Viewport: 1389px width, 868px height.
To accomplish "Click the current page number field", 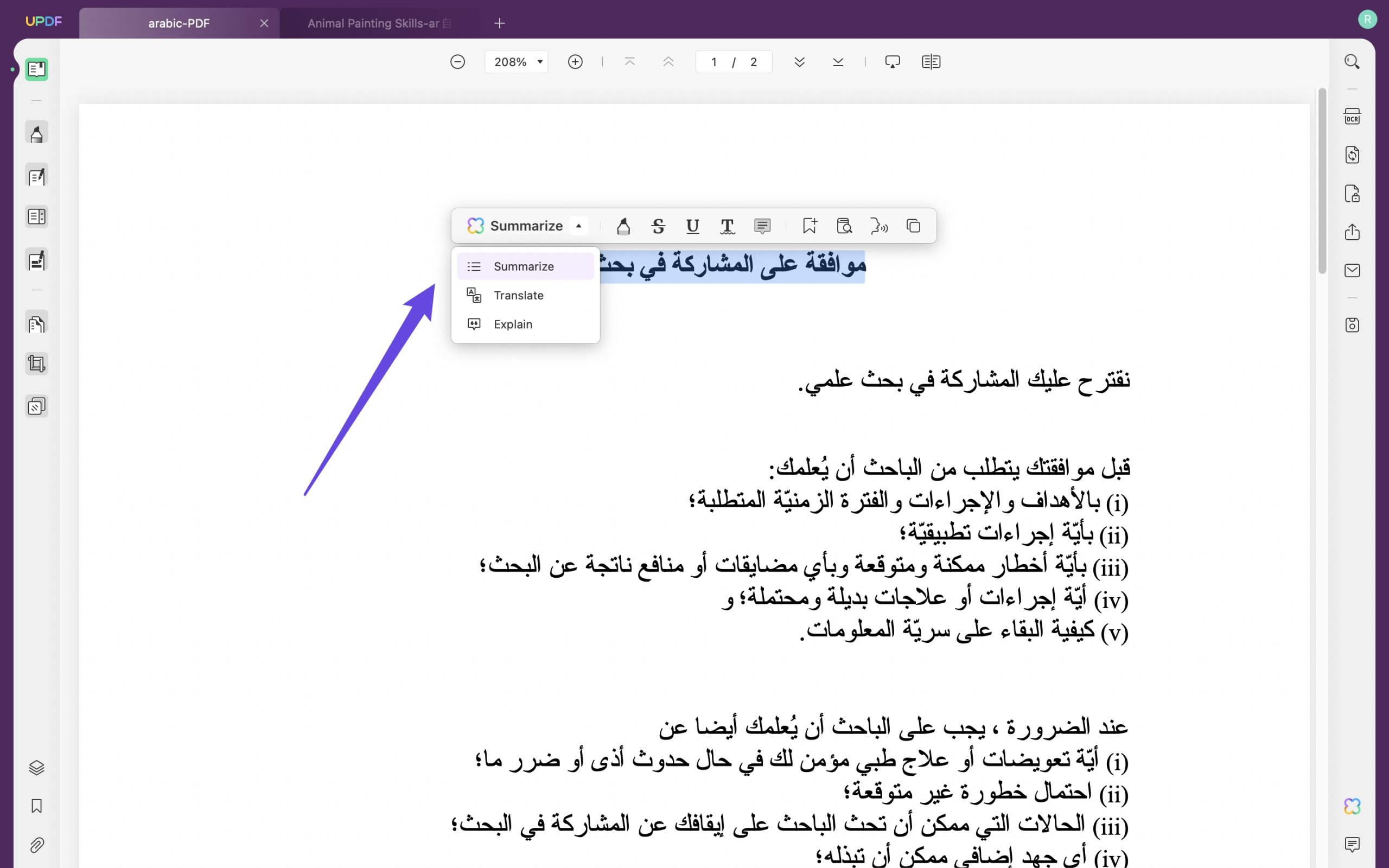I will point(714,62).
